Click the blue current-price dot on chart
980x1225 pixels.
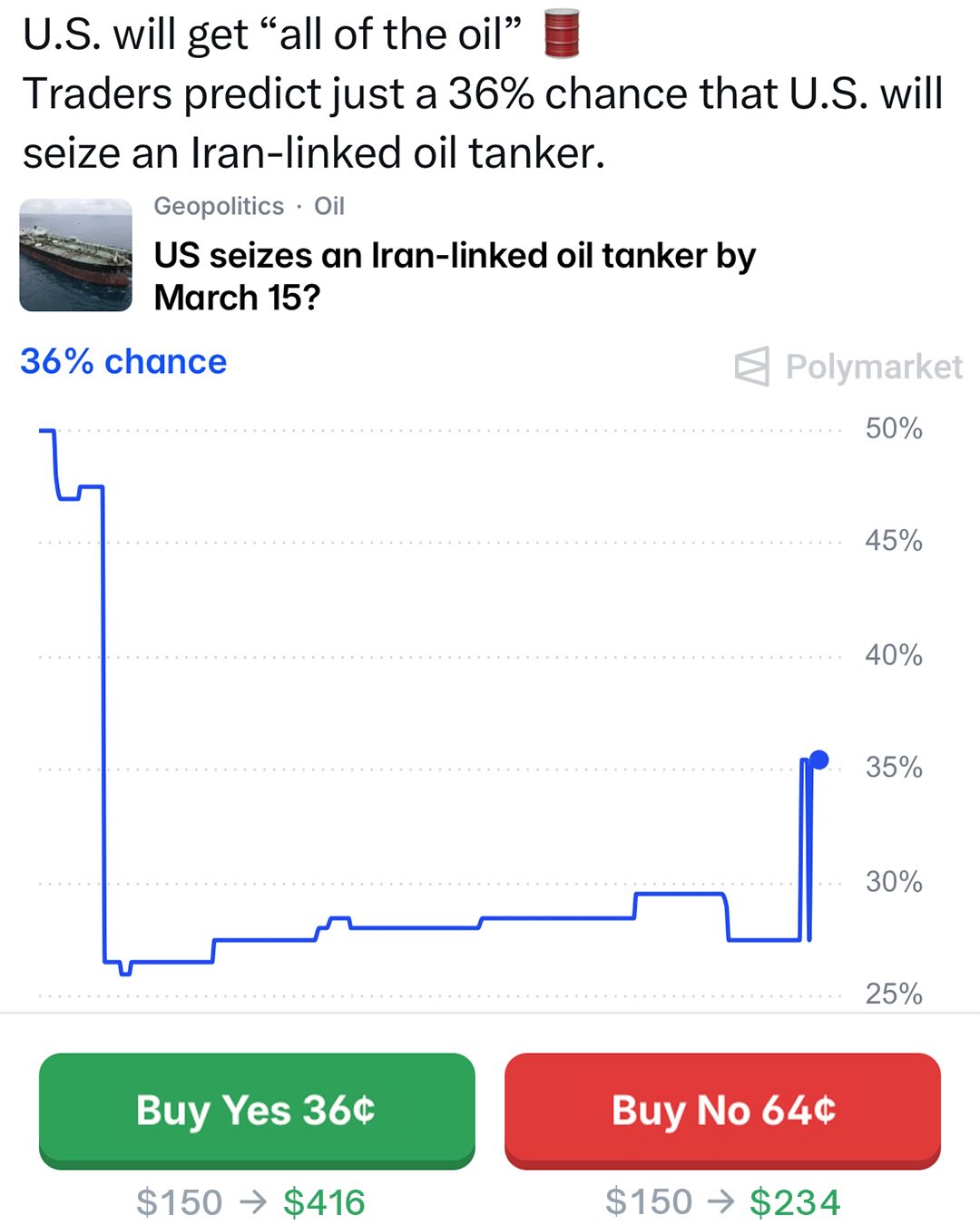818,759
